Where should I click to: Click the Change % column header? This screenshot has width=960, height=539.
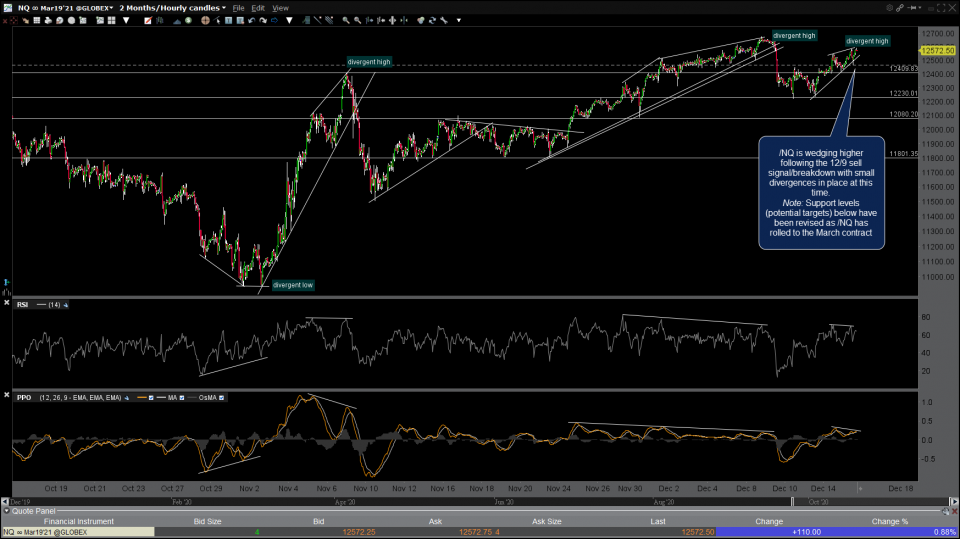click(890, 521)
